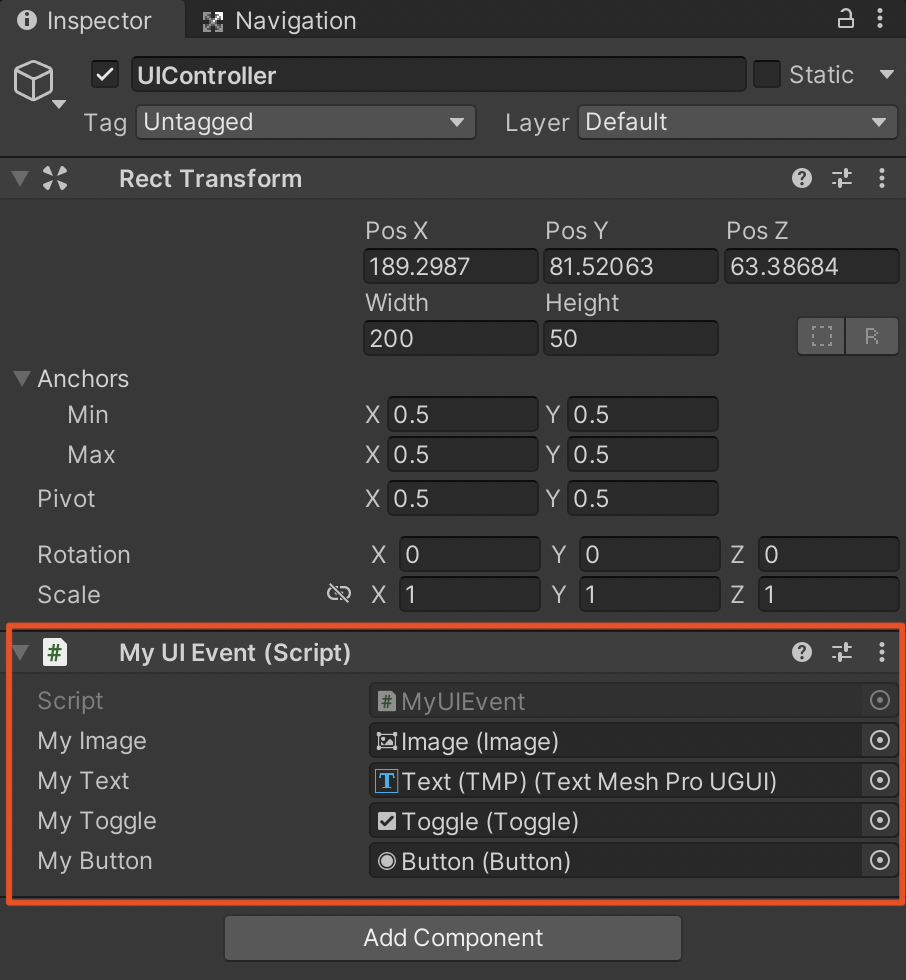Click the Raw edit mode R button
Viewport: 906px width, 980px height.
pyautogui.click(x=872, y=336)
